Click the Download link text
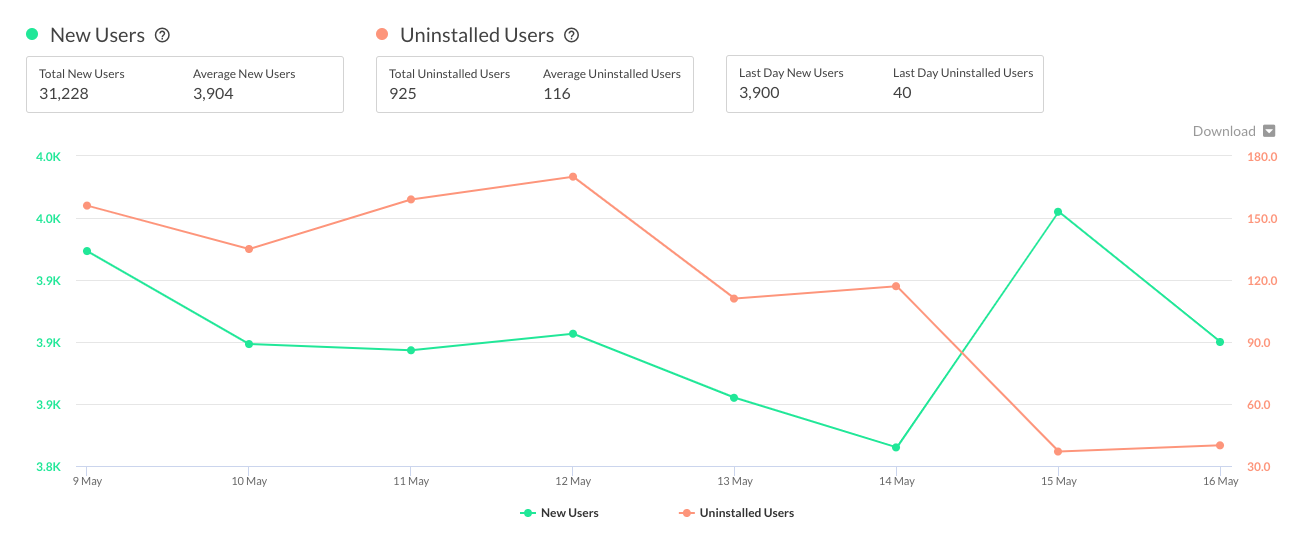The height and width of the screenshot is (556, 1309). [1223, 131]
